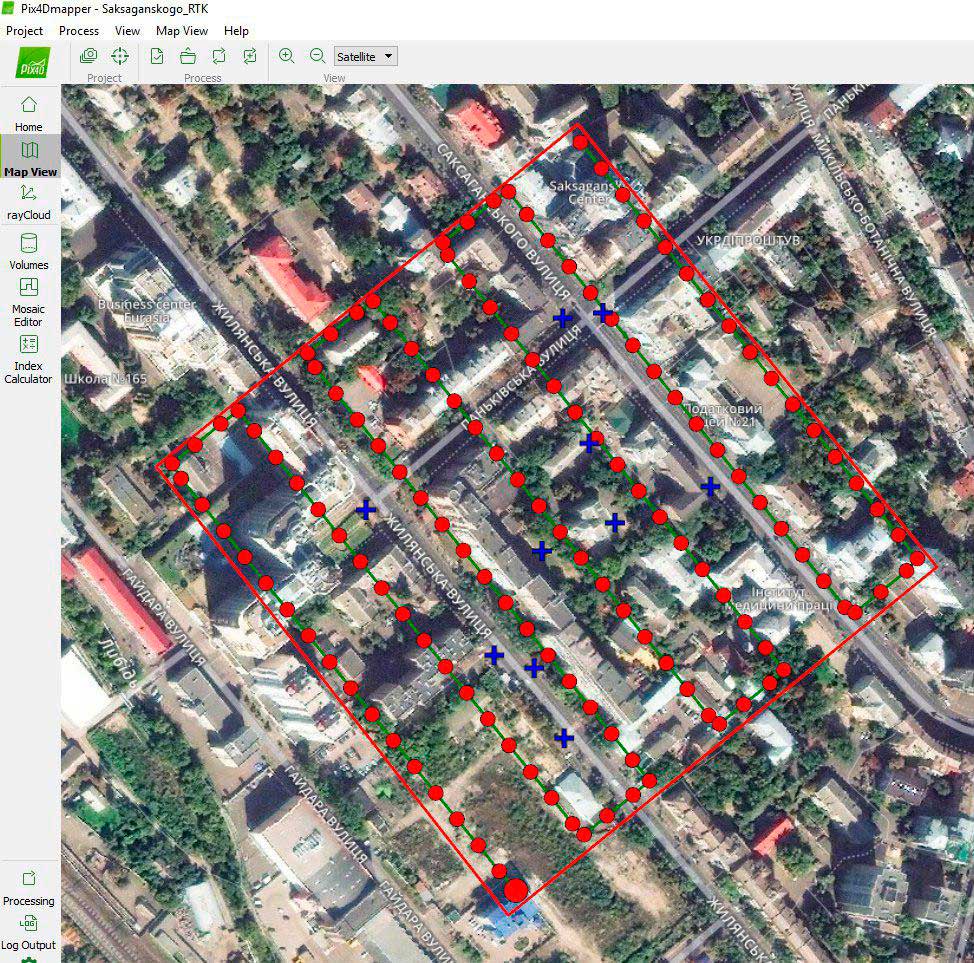Open the Map View menu

181,31
